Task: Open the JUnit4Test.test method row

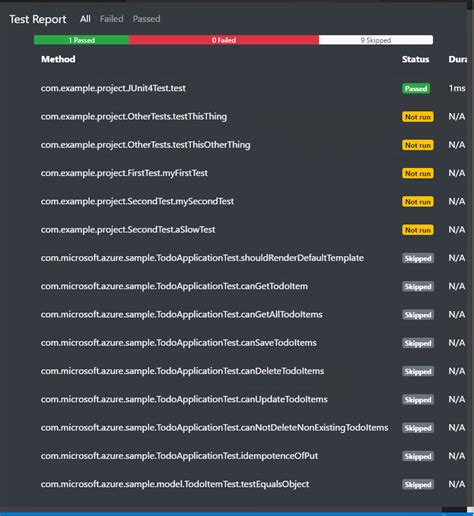Action: (x=113, y=88)
